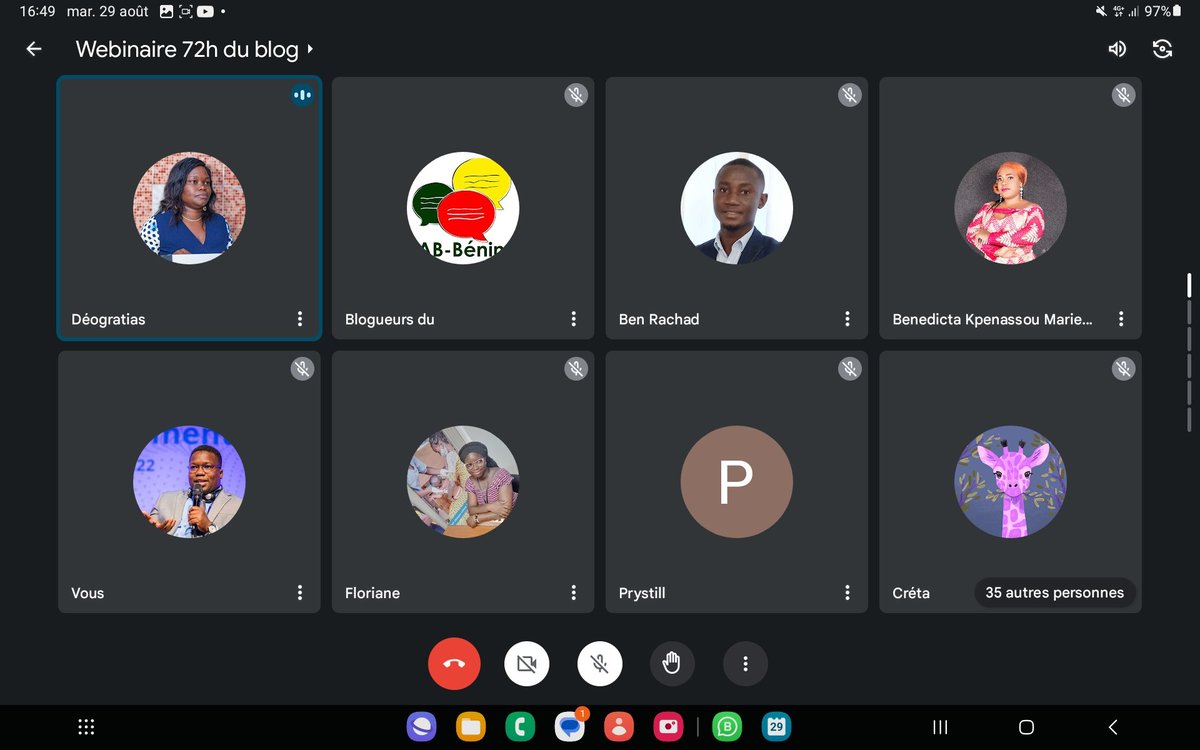1200x750 pixels.
Task: Click the Floriane name label
Action: click(372, 593)
